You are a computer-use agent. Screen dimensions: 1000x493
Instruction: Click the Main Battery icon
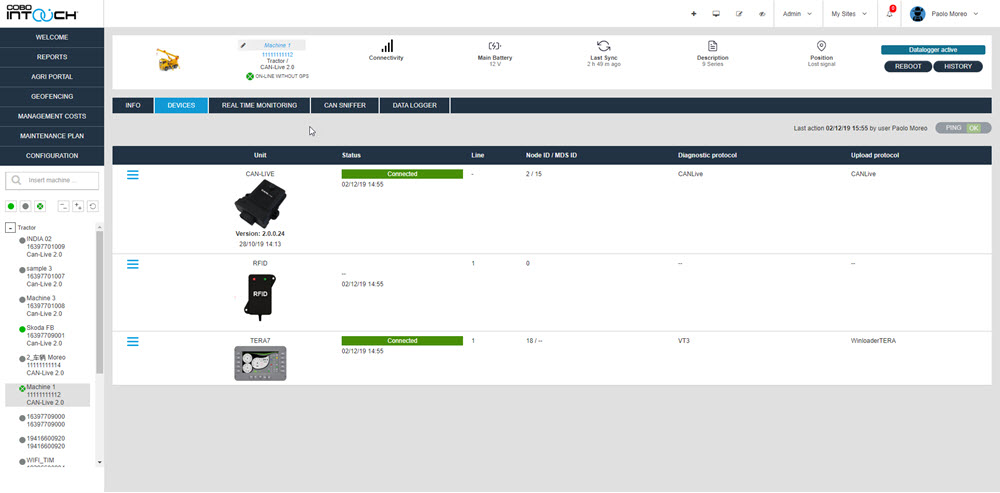(x=495, y=46)
